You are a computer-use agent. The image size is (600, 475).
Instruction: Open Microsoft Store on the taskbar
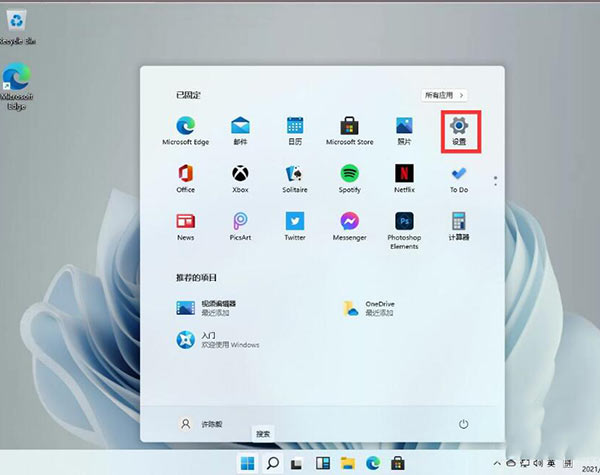[398, 464]
